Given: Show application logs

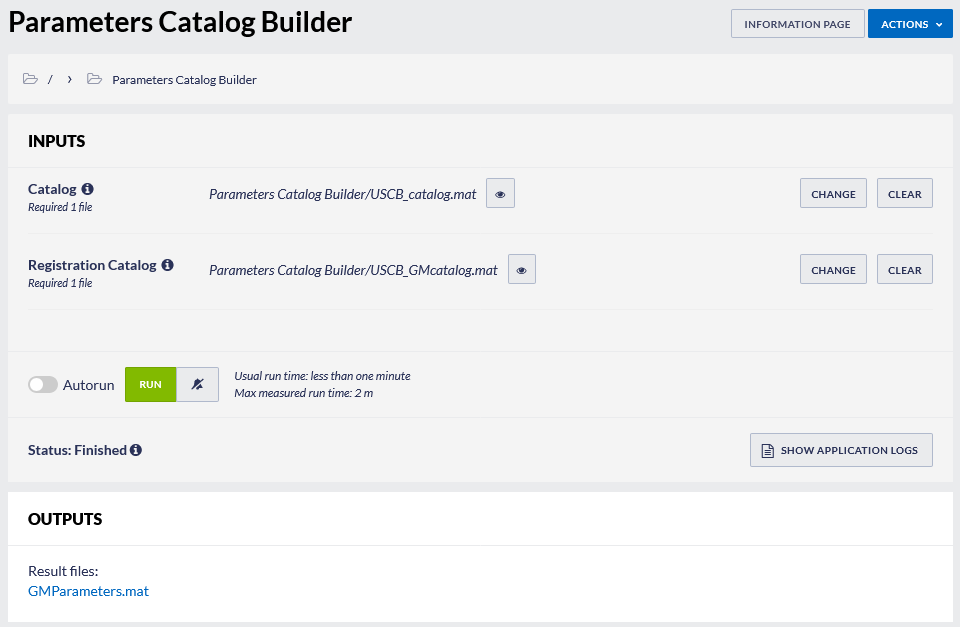Looking at the screenshot, I should (x=841, y=450).
